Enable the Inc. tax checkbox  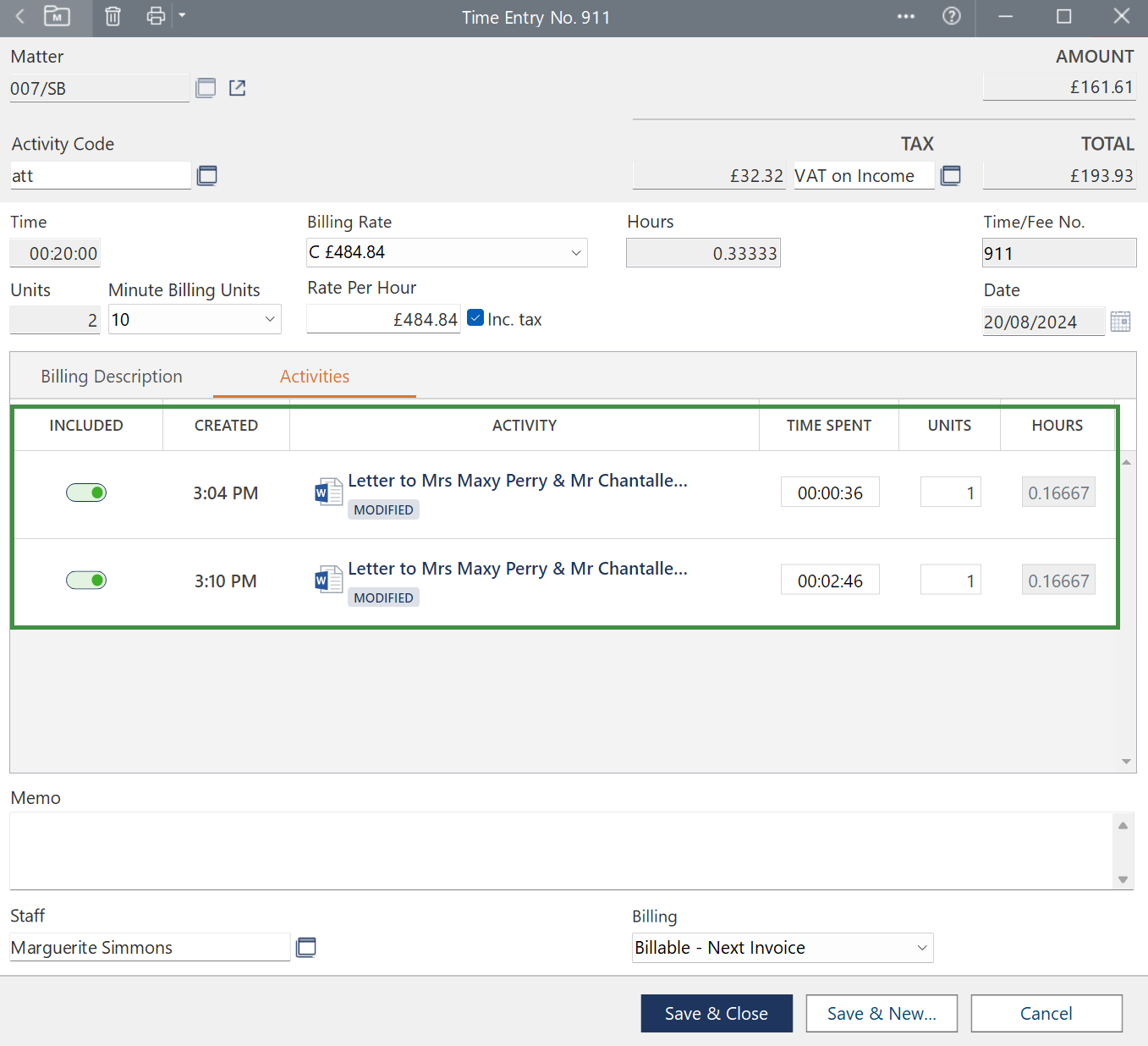coord(475,317)
